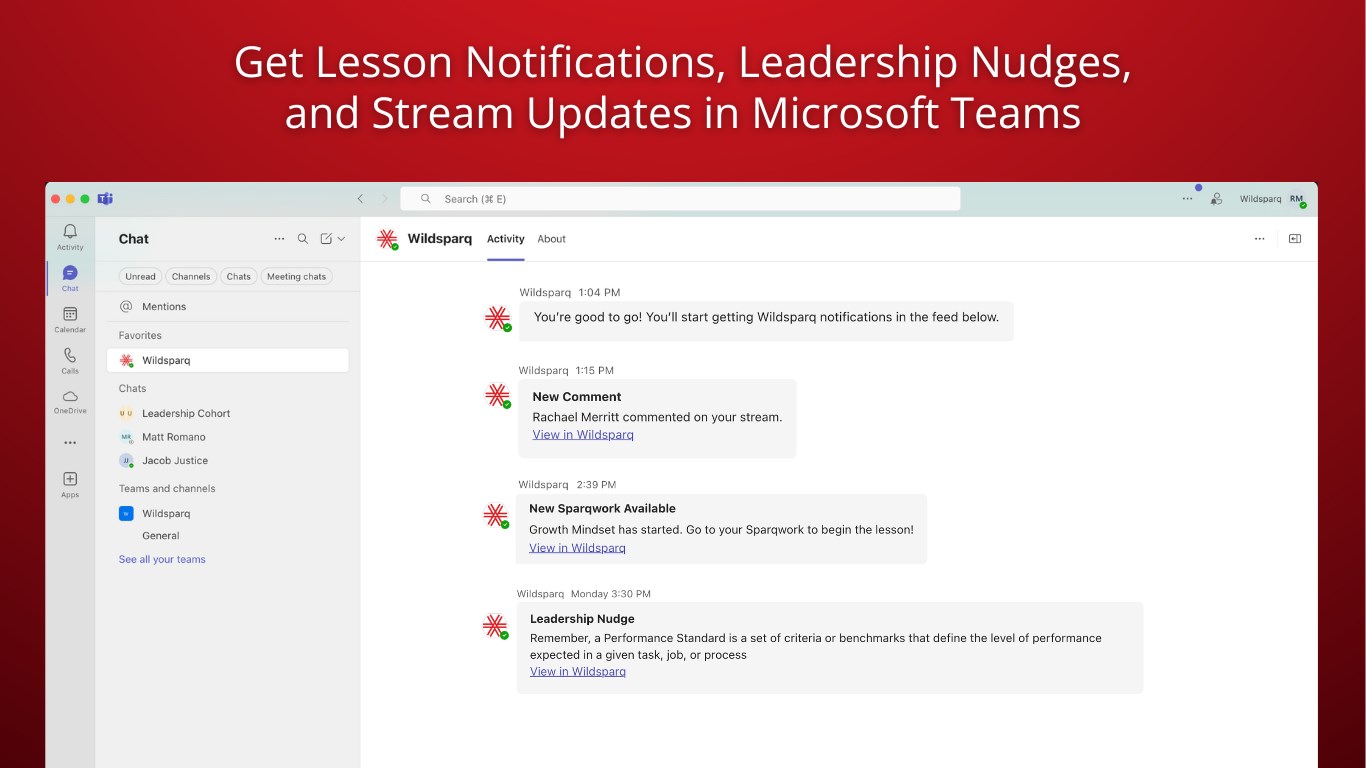Click the new chat compose icon
The width and height of the screenshot is (1366, 768).
[326, 239]
